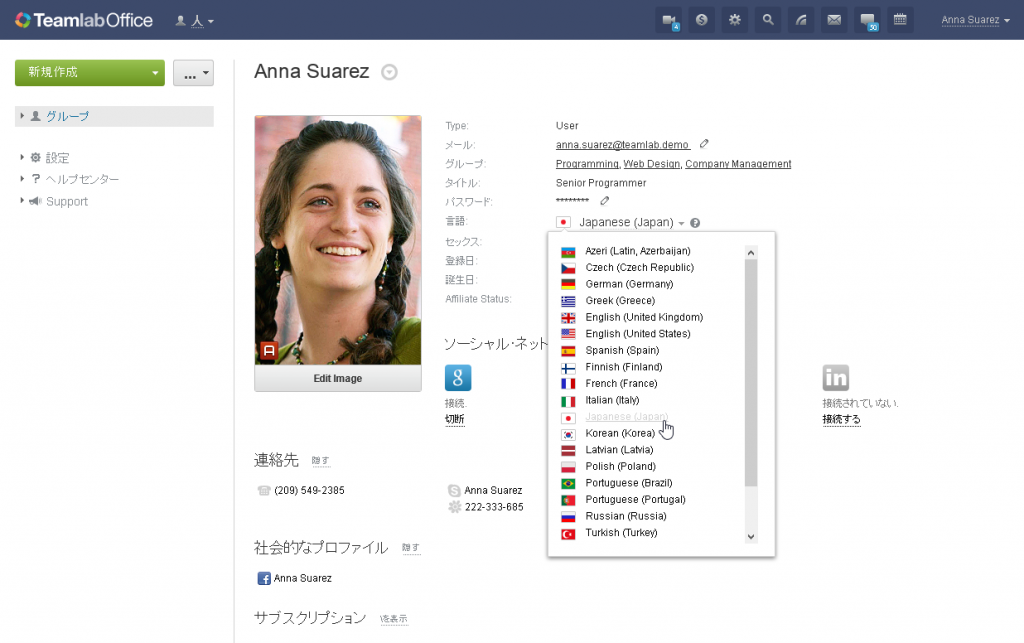The width and height of the screenshot is (1024, 643).
Task: Click the Skype-style S icon in top bar
Action: click(x=701, y=20)
